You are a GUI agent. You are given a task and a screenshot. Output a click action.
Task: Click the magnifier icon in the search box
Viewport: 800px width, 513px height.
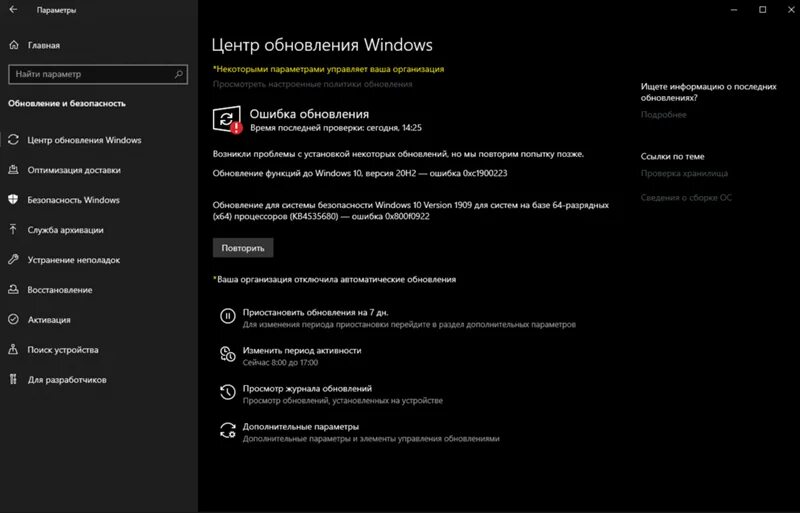tap(179, 75)
